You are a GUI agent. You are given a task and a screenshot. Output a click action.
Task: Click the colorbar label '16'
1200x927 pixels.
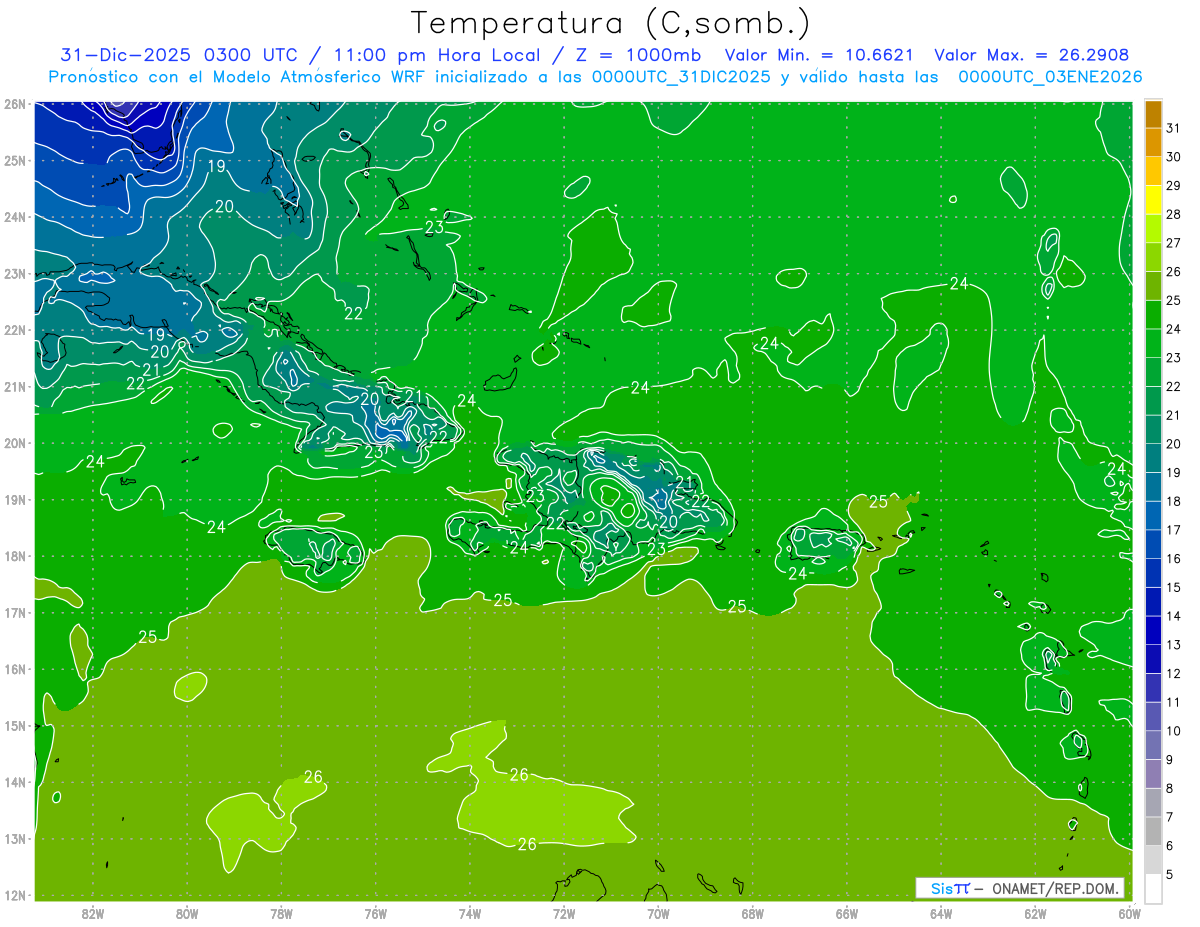(x=1174, y=559)
